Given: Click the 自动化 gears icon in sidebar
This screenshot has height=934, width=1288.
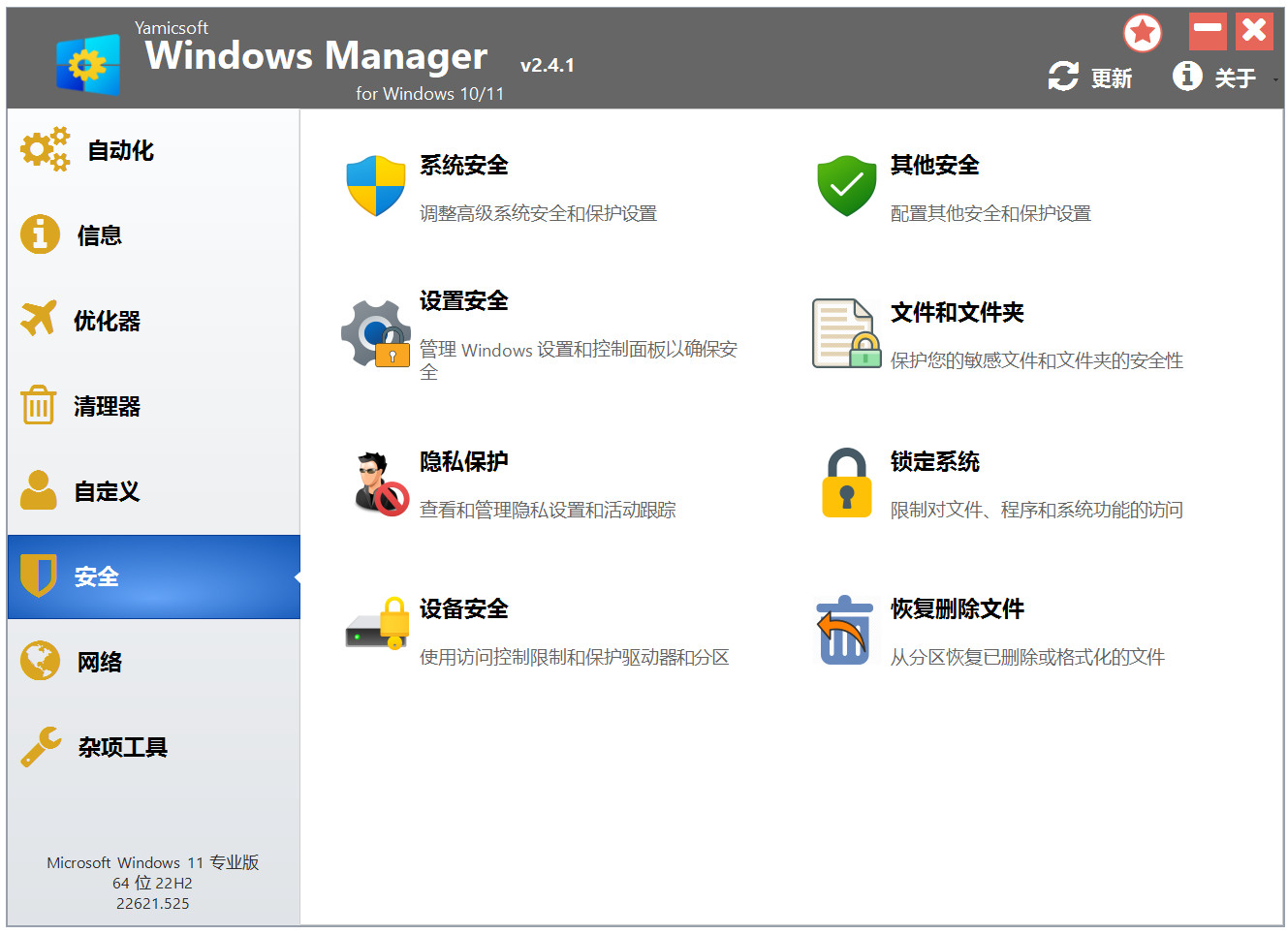Looking at the screenshot, I should point(46,149).
